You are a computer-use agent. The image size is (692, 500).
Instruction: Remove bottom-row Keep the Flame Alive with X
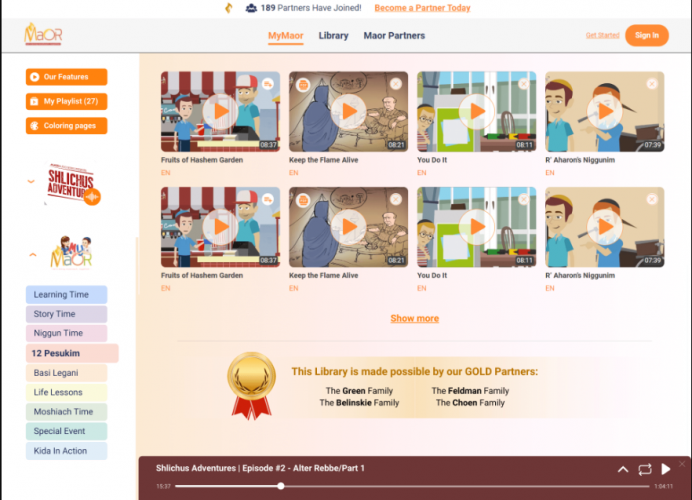coord(396,199)
